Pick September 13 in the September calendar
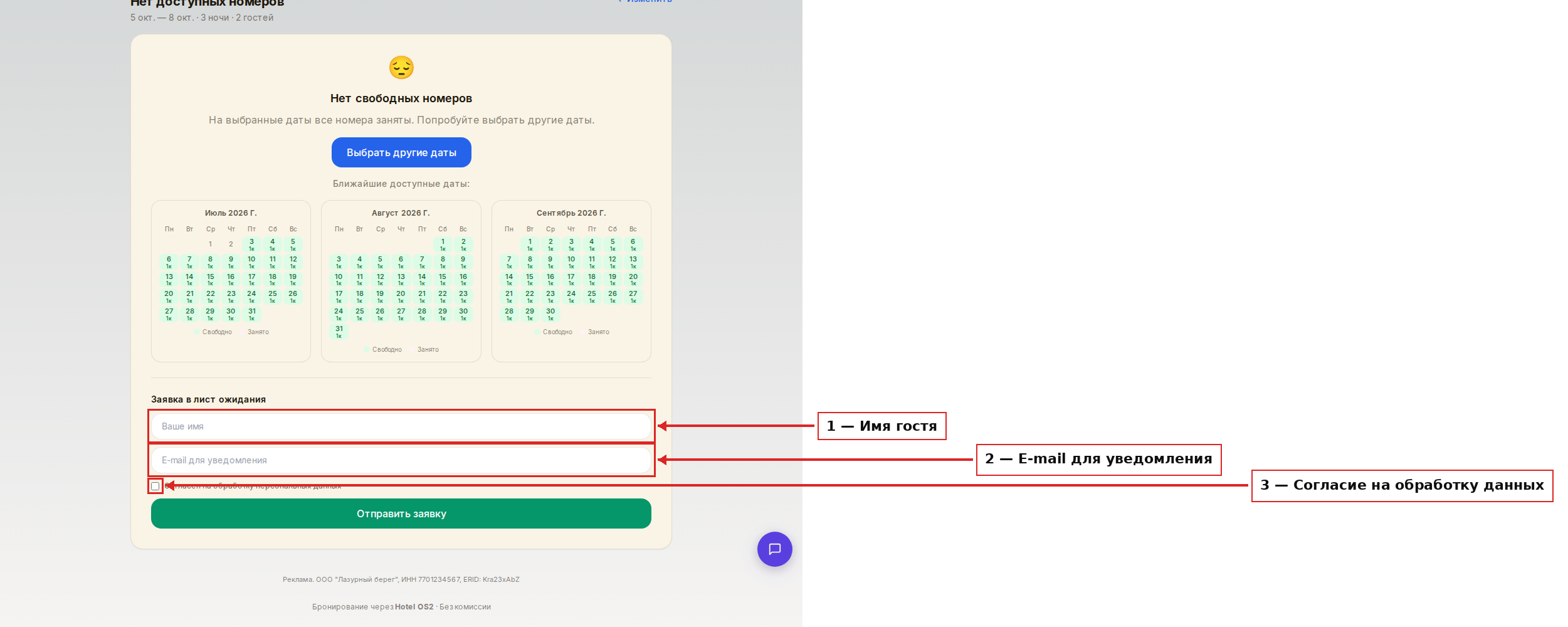This screenshot has width=1568, height=627. pyautogui.click(x=633, y=261)
